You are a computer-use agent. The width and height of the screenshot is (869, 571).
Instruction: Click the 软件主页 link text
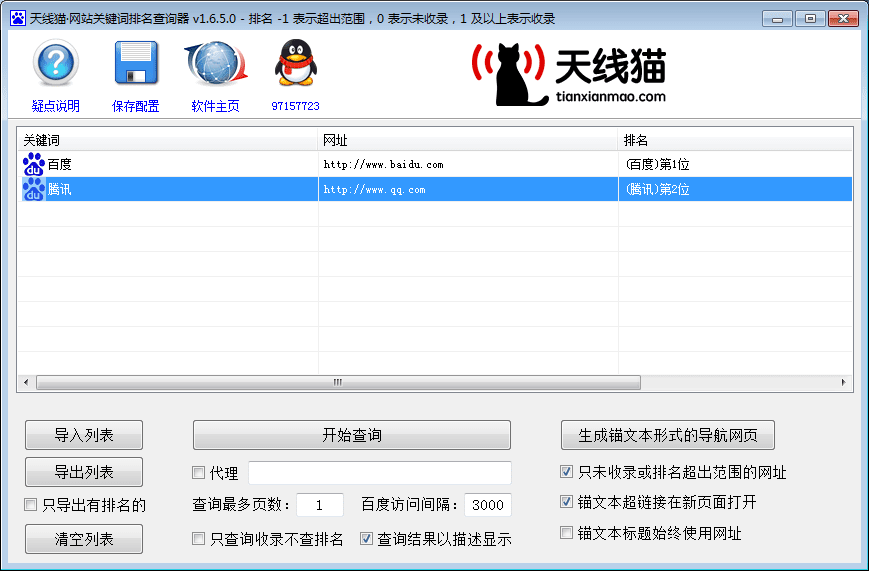click(216, 106)
